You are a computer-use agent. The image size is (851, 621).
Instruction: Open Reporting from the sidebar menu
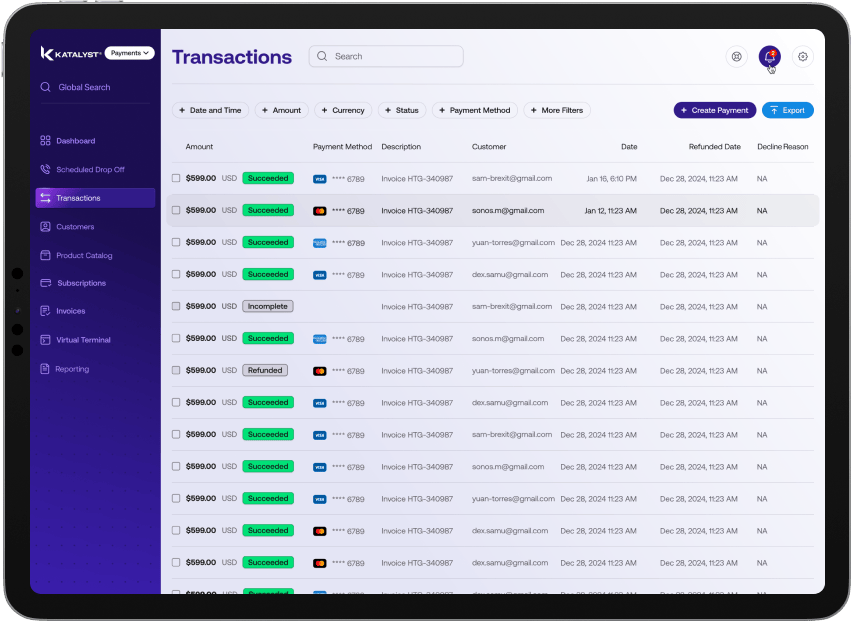71,369
